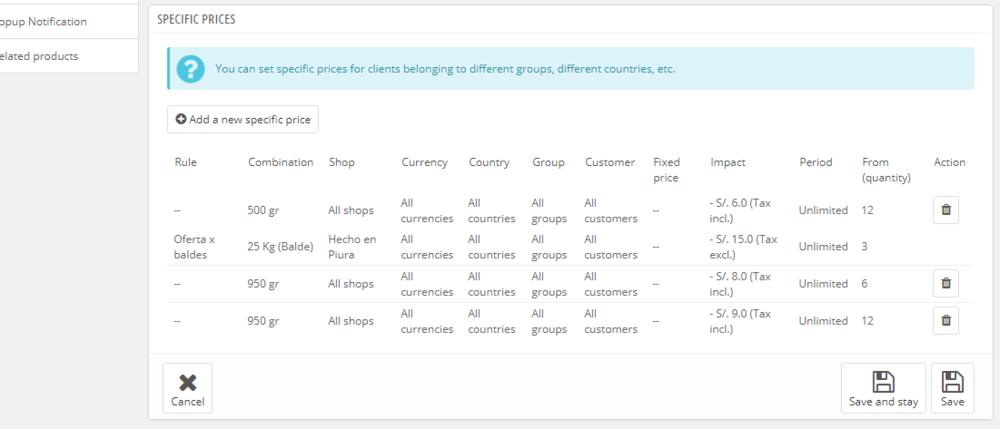This screenshot has width=1000, height=429.
Task: Click quantity 3 in Oferta x baldes row
Action: click(x=864, y=247)
